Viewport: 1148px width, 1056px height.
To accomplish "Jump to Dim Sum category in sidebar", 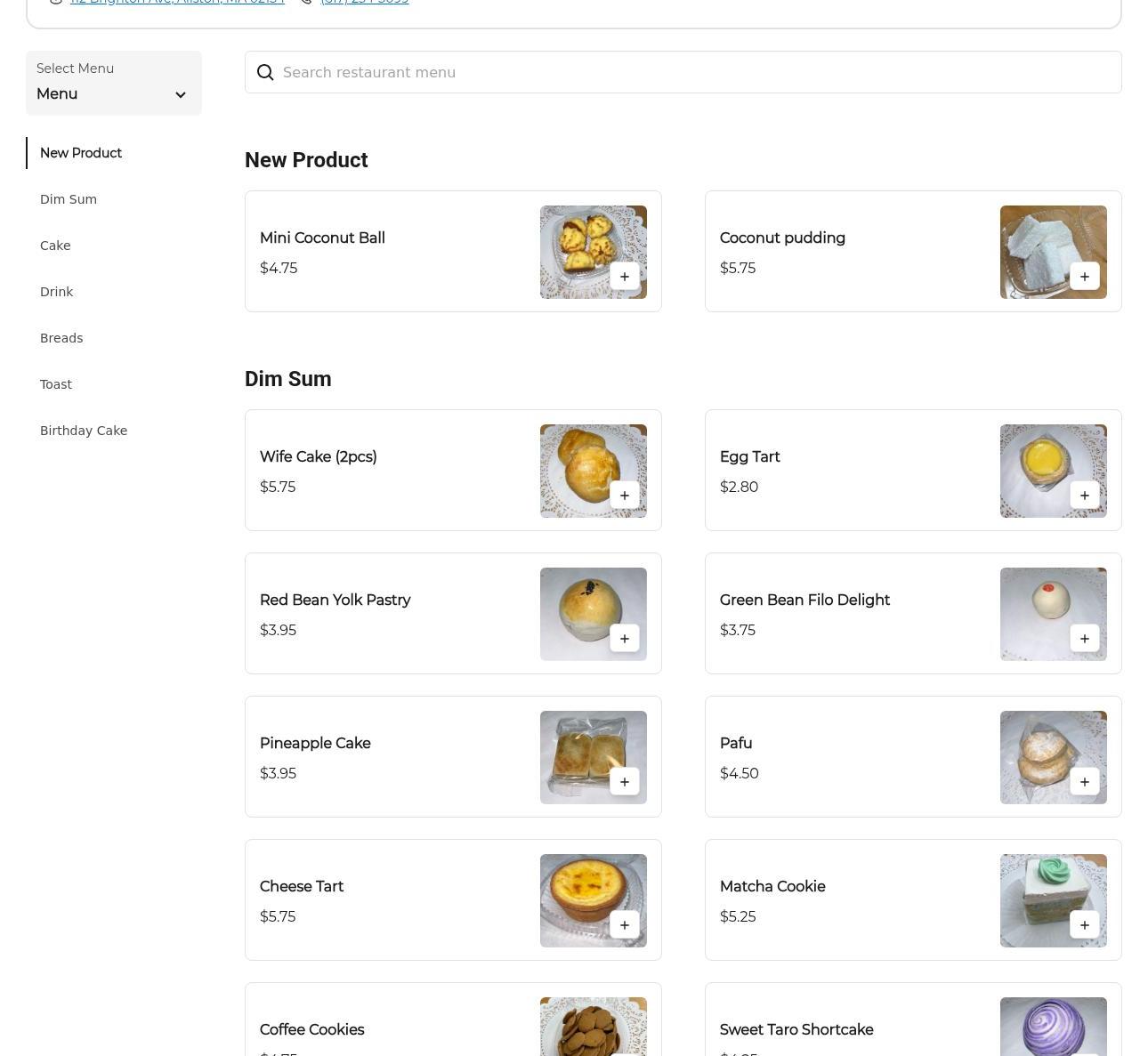I will click(69, 199).
